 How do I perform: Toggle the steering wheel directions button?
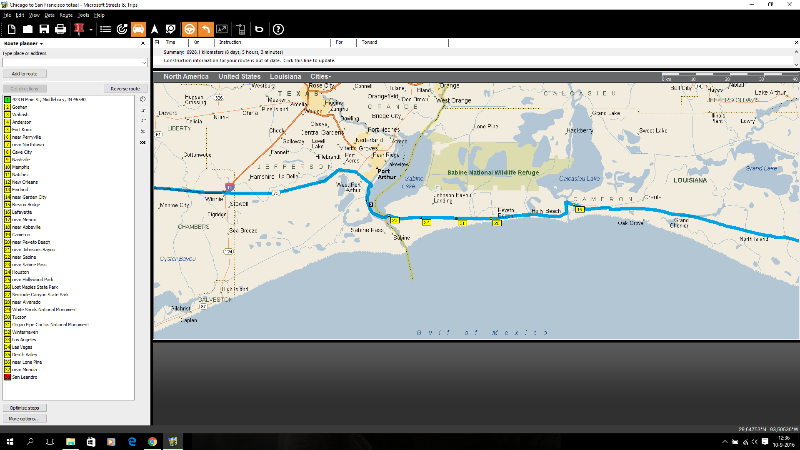[189, 29]
